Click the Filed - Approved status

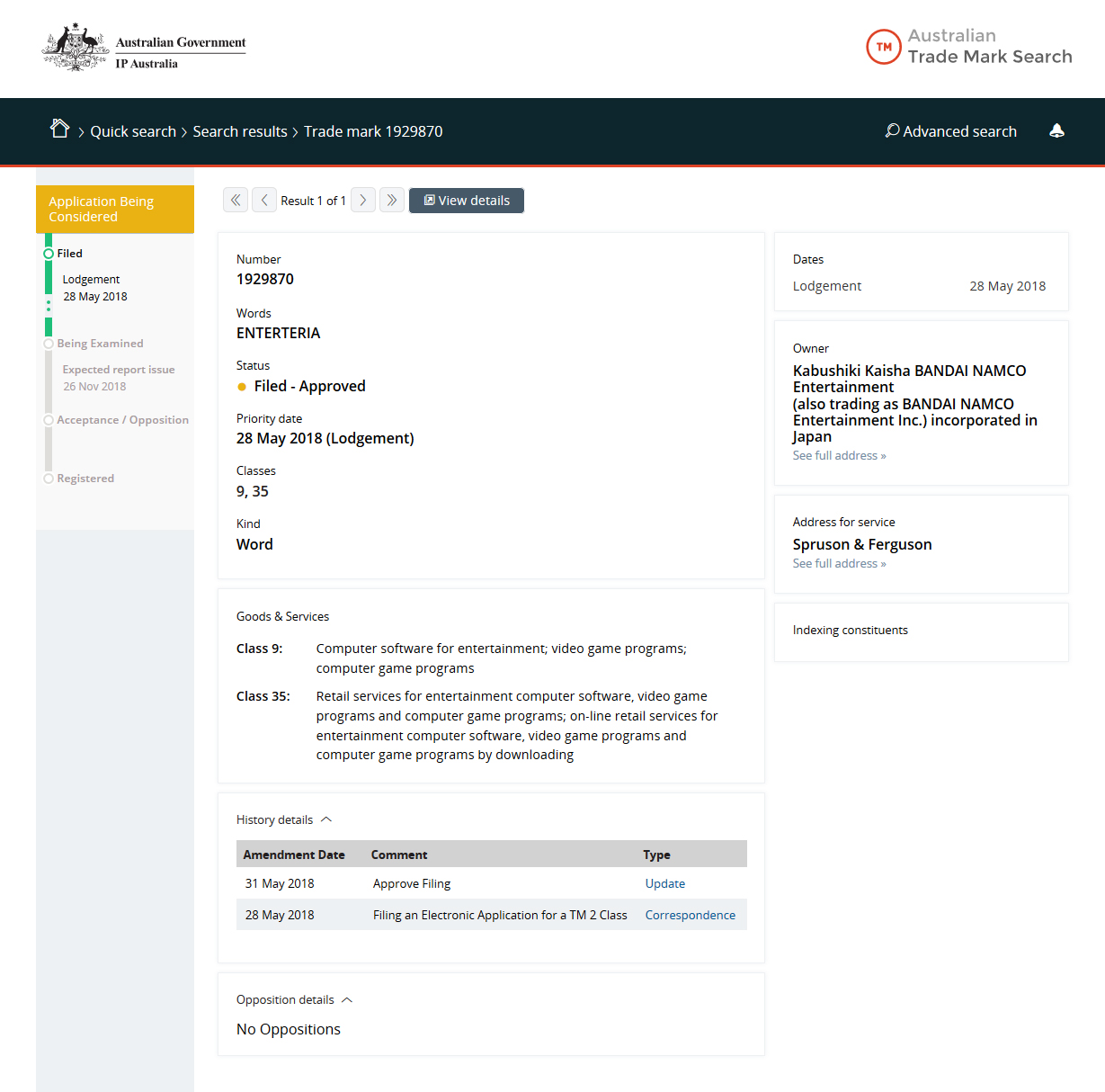[309, 387]
